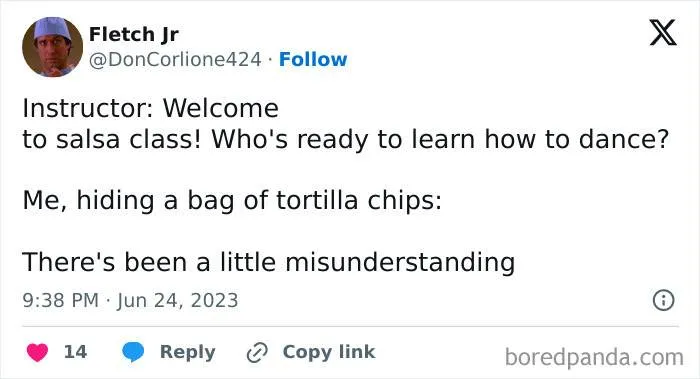Click the boredpanda.com watermark
The width and height of the screenshot is (700, 379).
click(x=594, y=358)
